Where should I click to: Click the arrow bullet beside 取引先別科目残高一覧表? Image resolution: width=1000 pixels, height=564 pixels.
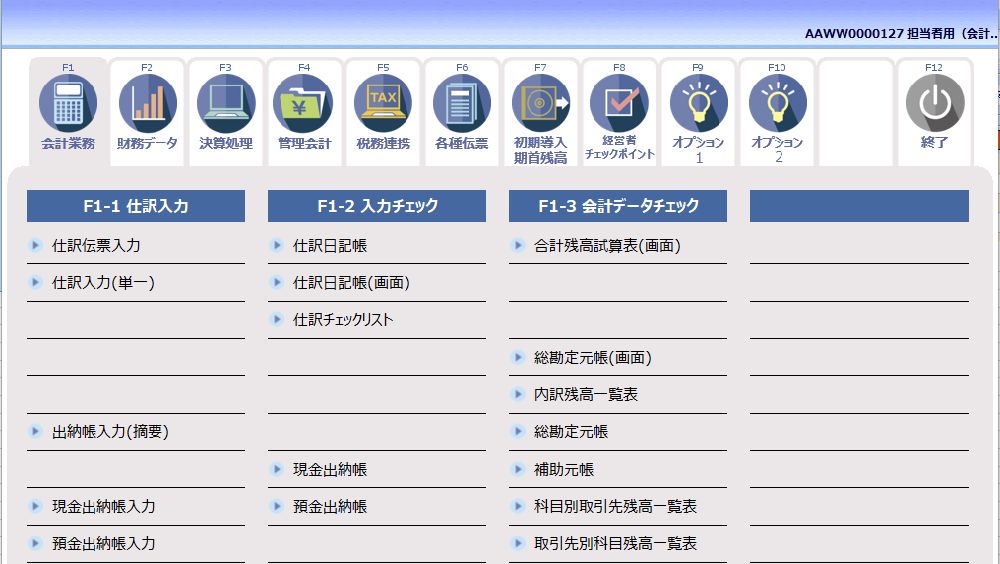(x=518, y=543)
